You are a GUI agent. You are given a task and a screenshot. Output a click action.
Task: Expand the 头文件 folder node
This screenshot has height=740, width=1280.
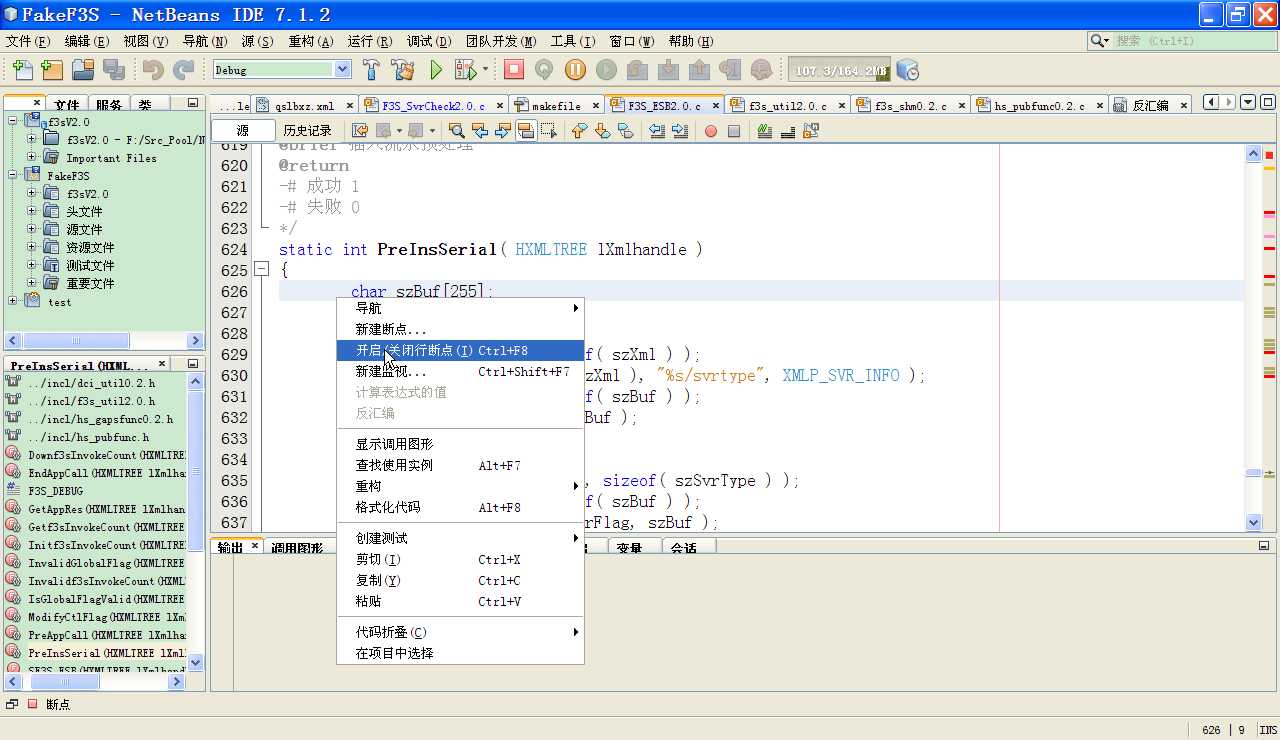(x=32, y=212)
